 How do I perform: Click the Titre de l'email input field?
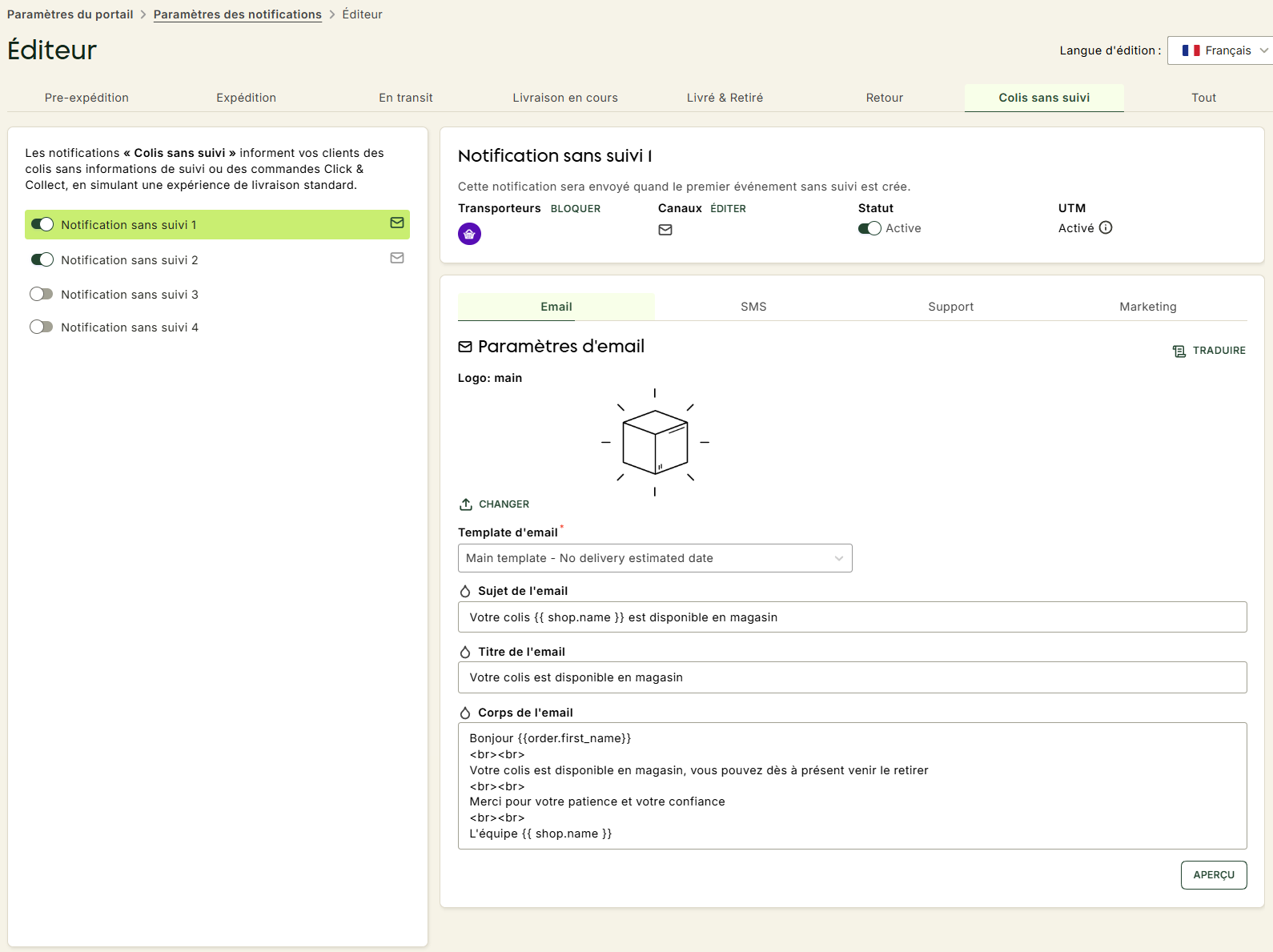pos(853,677)
